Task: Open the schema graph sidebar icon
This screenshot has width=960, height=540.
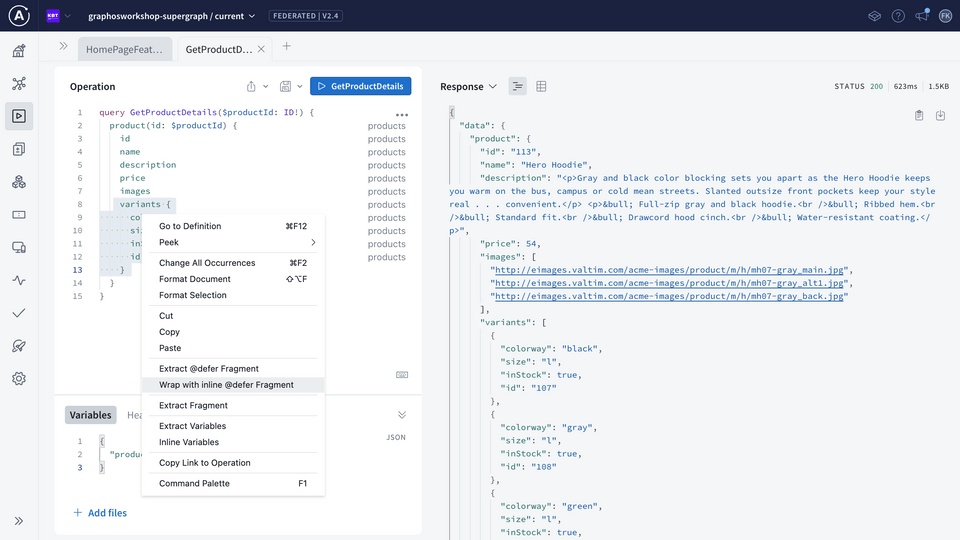Action: [19, 83]
